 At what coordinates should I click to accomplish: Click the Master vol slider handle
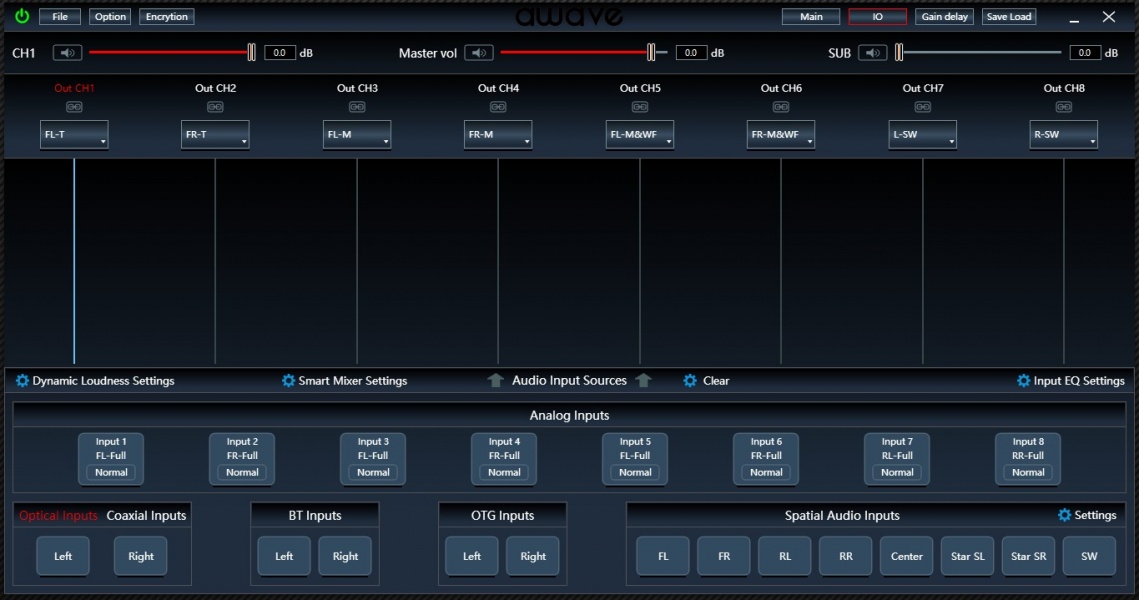tap(651, 53)
